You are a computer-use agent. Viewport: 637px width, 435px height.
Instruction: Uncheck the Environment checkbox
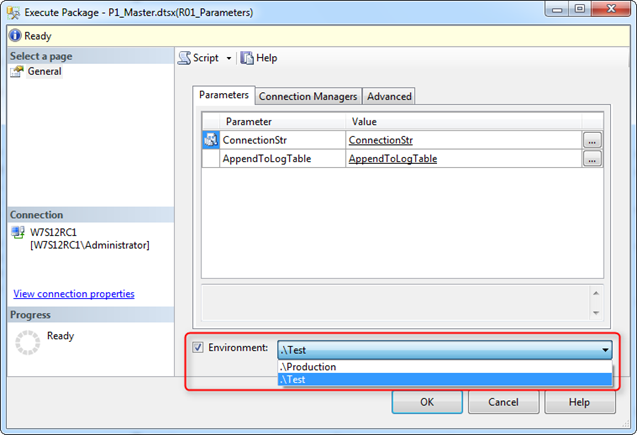click(x=196, y=348)
